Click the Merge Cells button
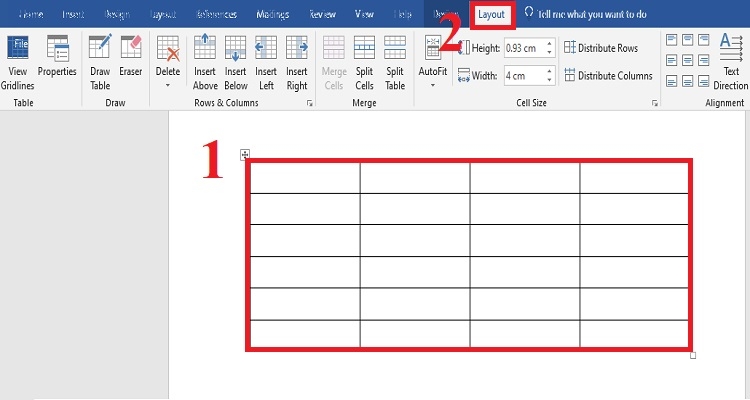750x400 pixels. 334,63
